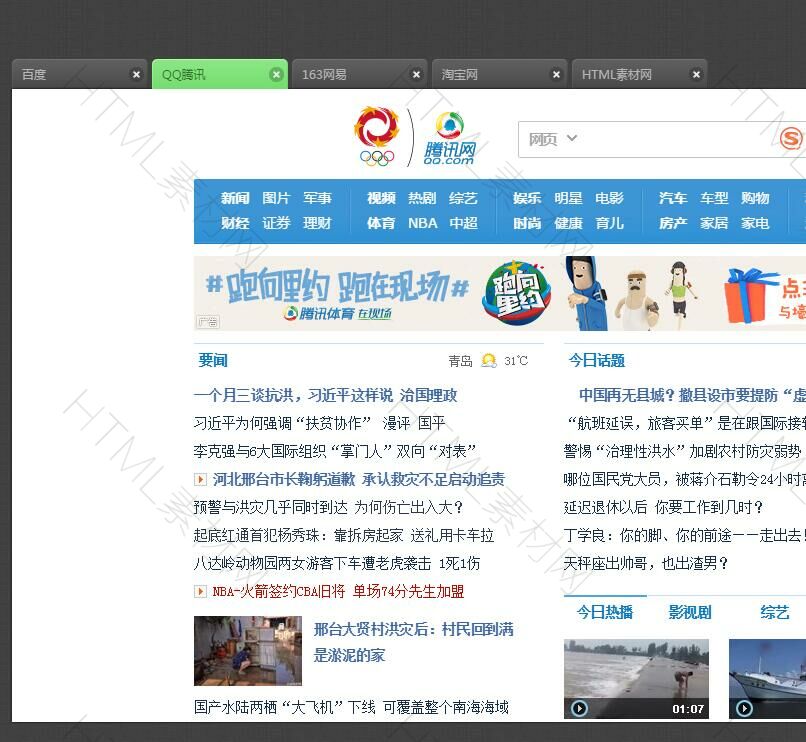The image size is (806, 742).
Task: Open the NBA navigation link
Action: [422, 223]
